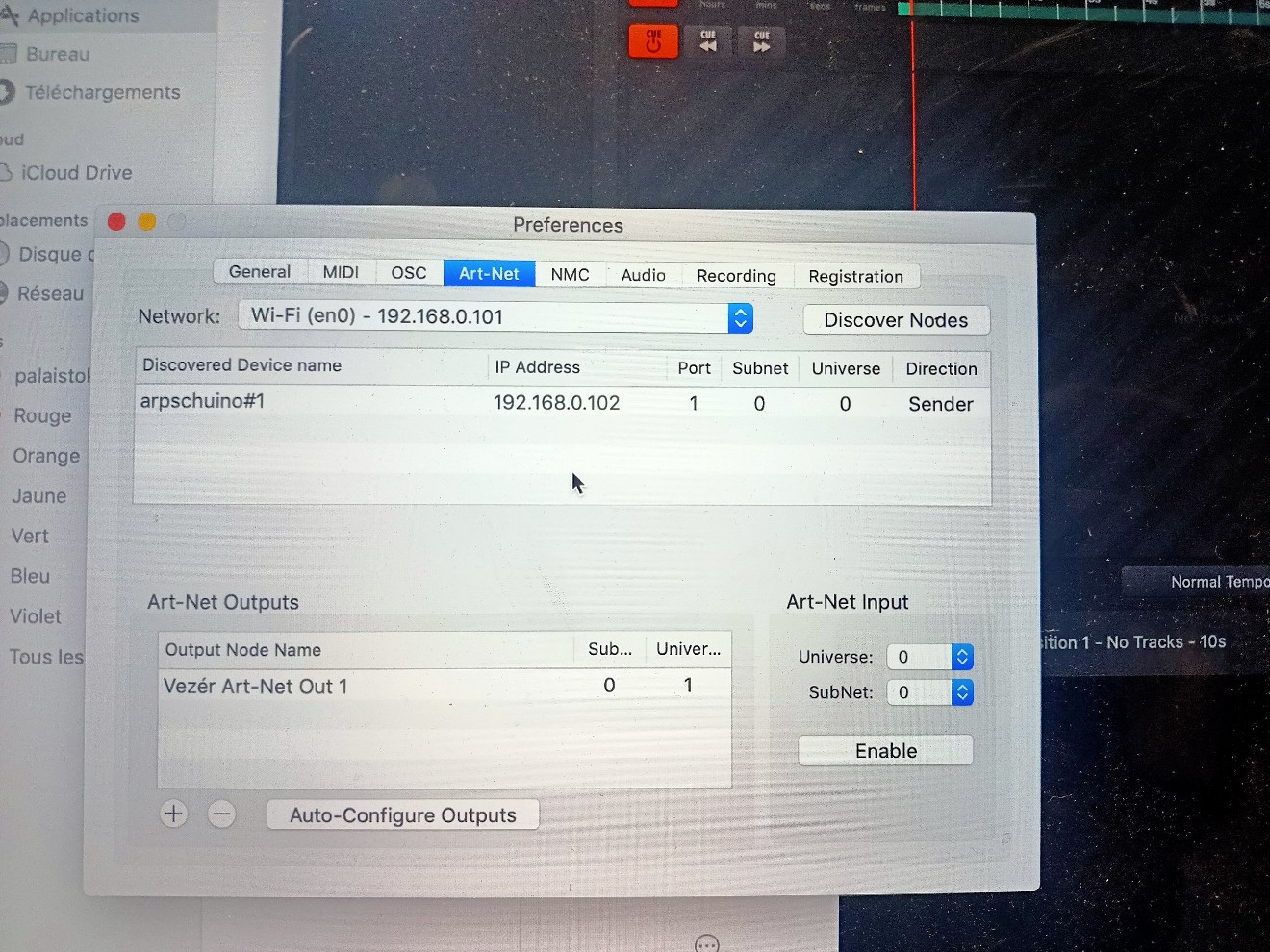This screenshot has width=1270, height=952.
Task: Minimize the Preferences window
Action: 146,221
